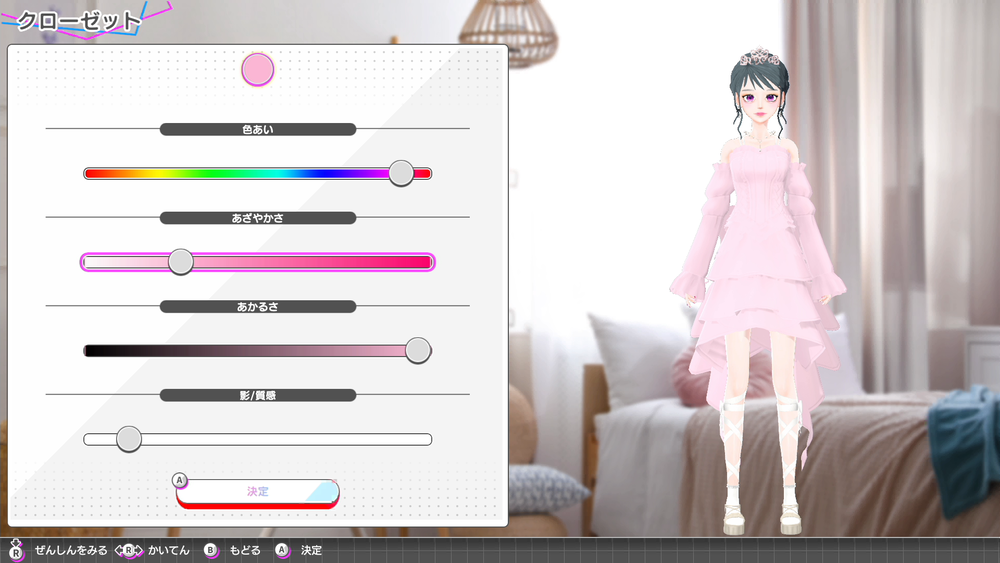The image size is (1000, 563).
Task: Click the もどる label in the bottom bar
Action: (245, 550)
